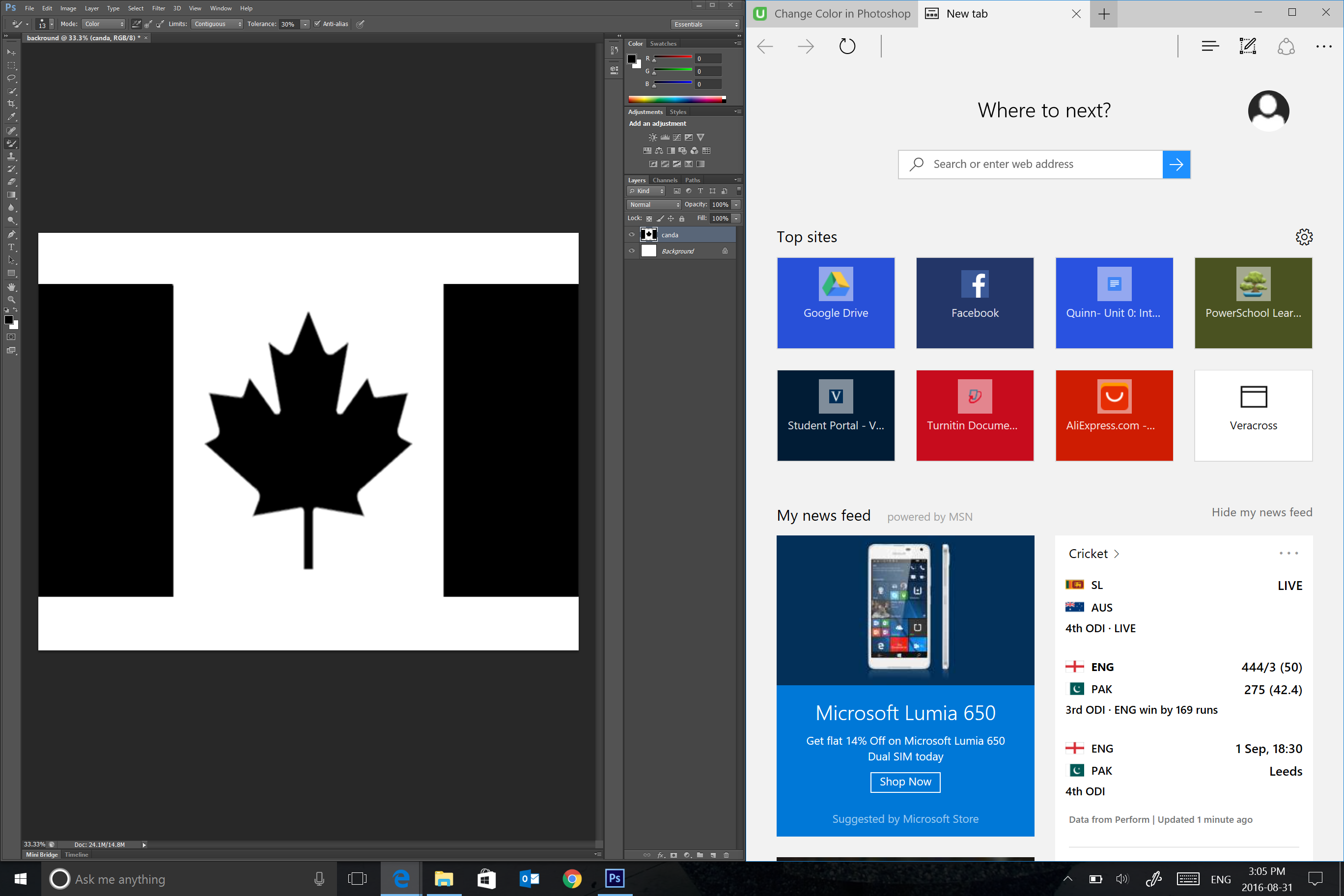
Task: Toggle lock image pixels brush icon
Action: [660, 218]
